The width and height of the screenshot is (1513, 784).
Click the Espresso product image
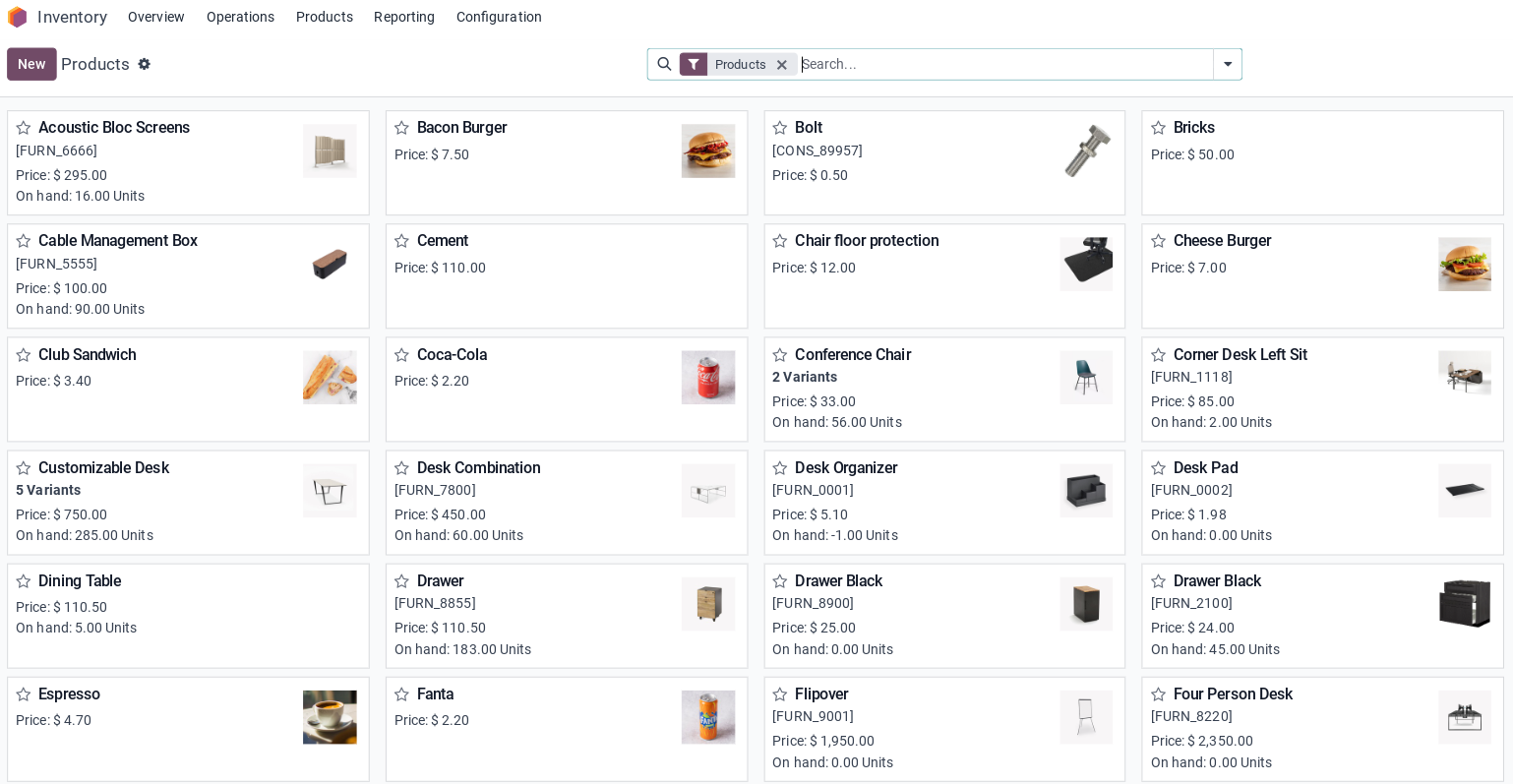(x=330, y=717)
